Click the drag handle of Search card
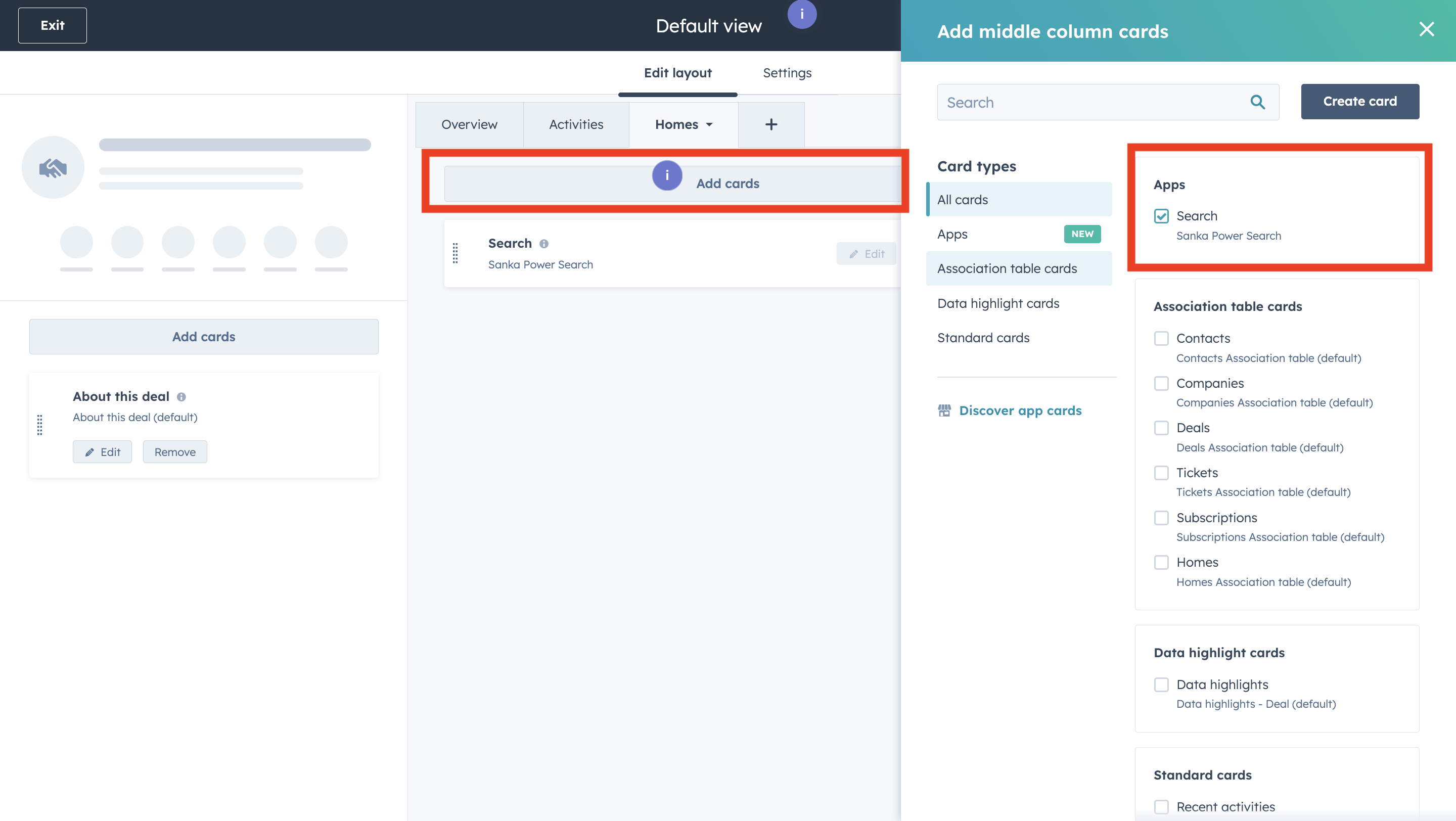Screen dimensions: 1456x821 (456, 253)
